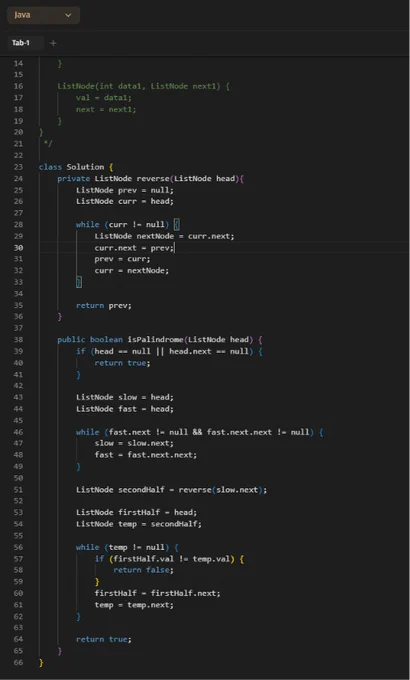Click 'while (temp != null) {' line
410x680 pixels.
127,547
